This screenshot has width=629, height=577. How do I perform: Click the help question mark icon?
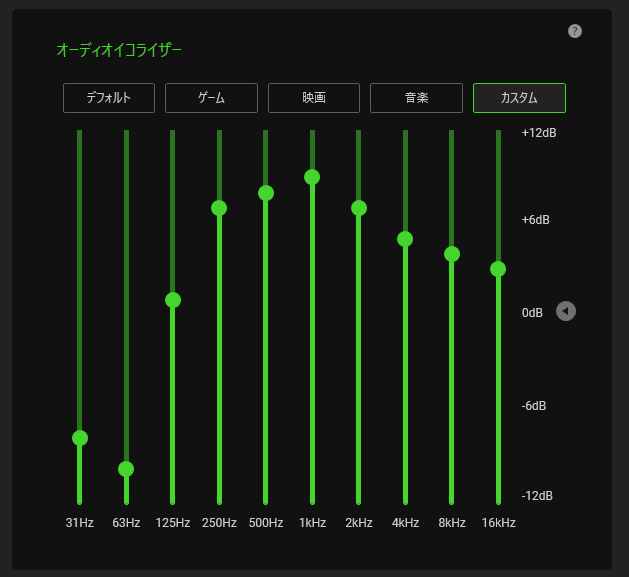tap(575, 31)
